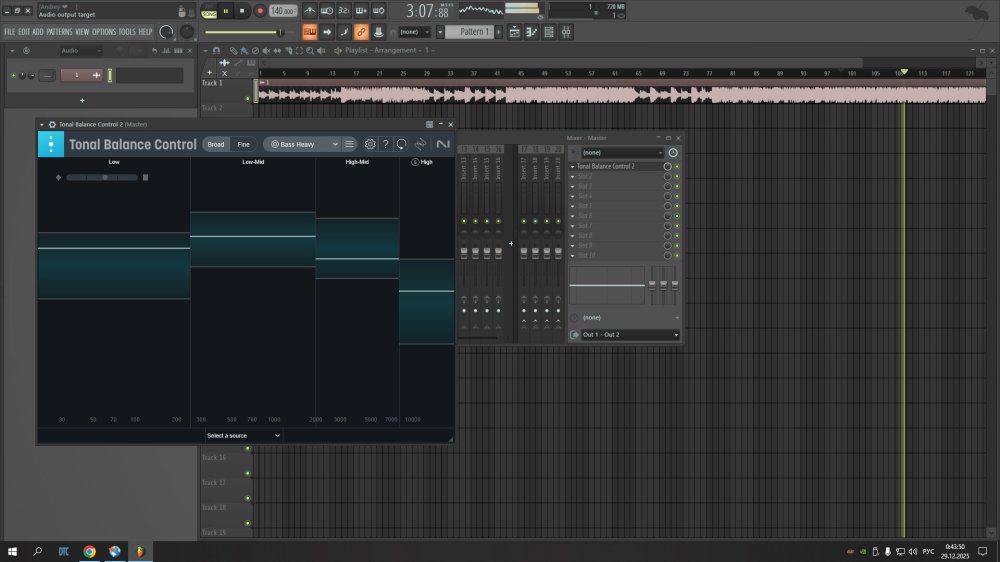Click the circular reset icon next to help
The height and width of the screenshot is (562, 1000).
click(401, 145)
